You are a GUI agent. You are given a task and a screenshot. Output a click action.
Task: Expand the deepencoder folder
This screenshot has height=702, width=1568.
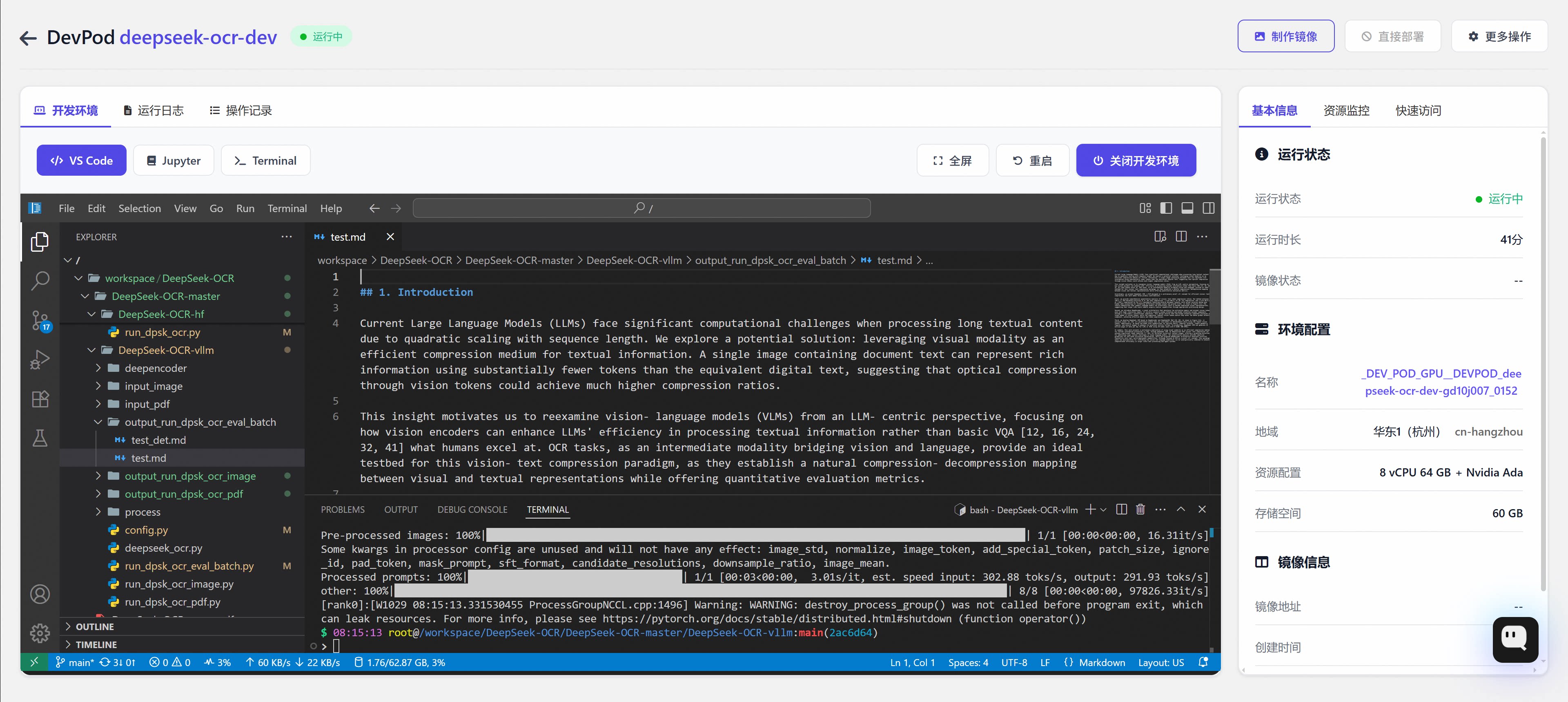click(155, 368)
